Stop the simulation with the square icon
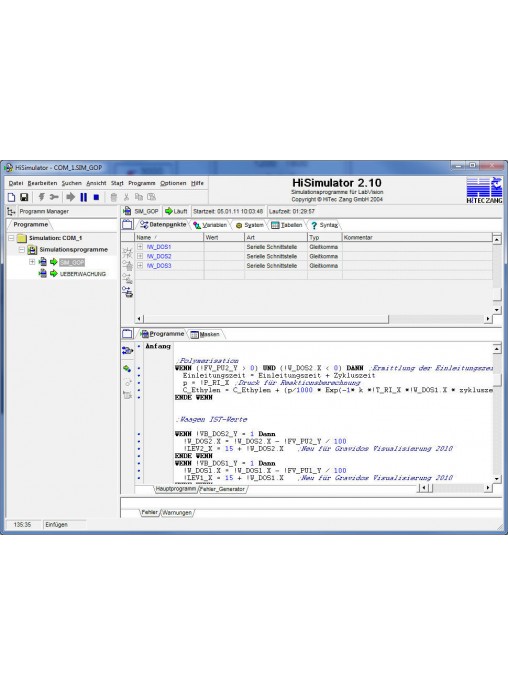508x696 pixels. tap(96, 197)
